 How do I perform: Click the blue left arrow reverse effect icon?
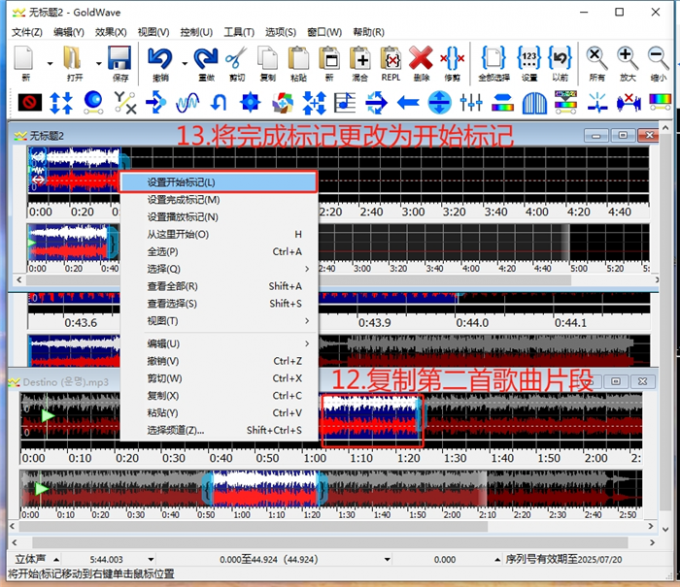408,103
